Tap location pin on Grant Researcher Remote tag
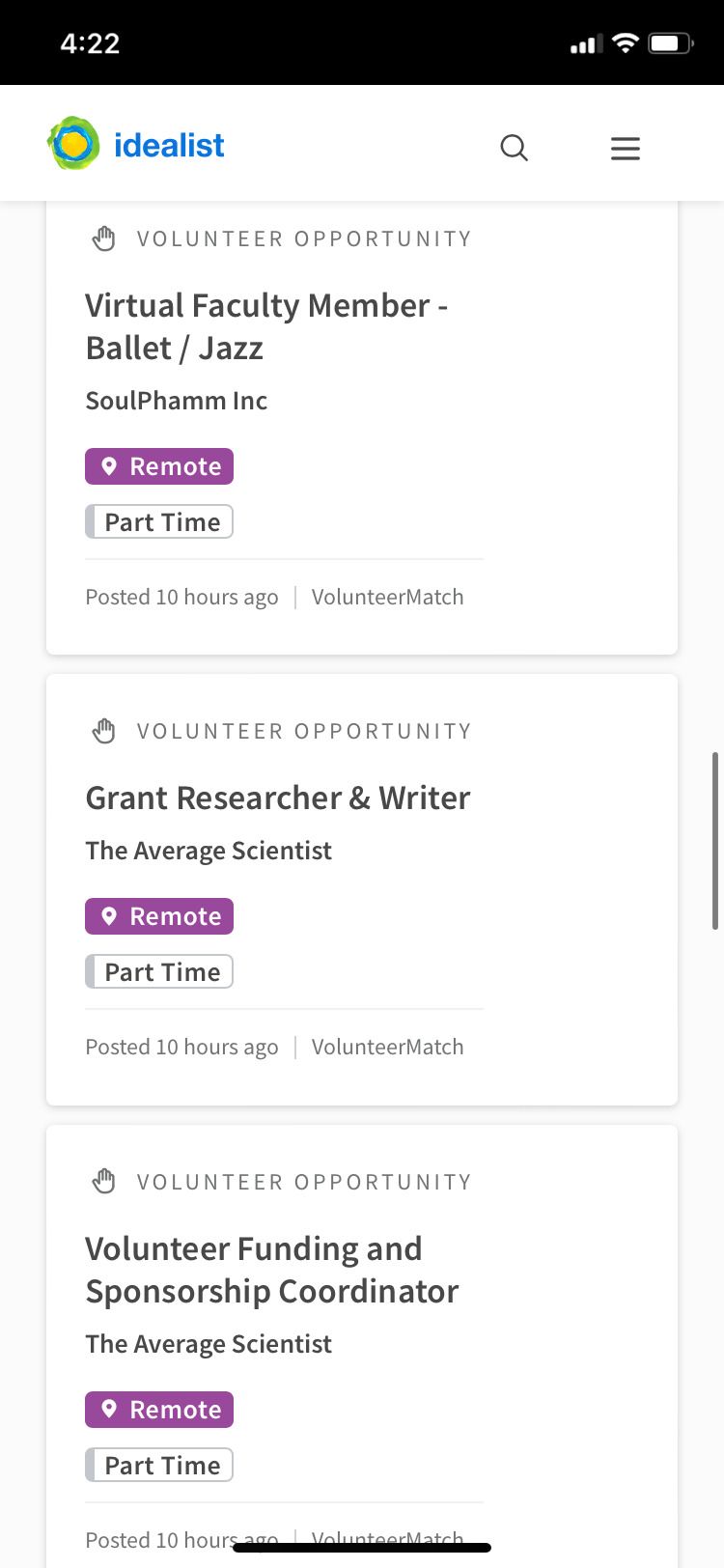724x1568 pixels. click(109, 916)
